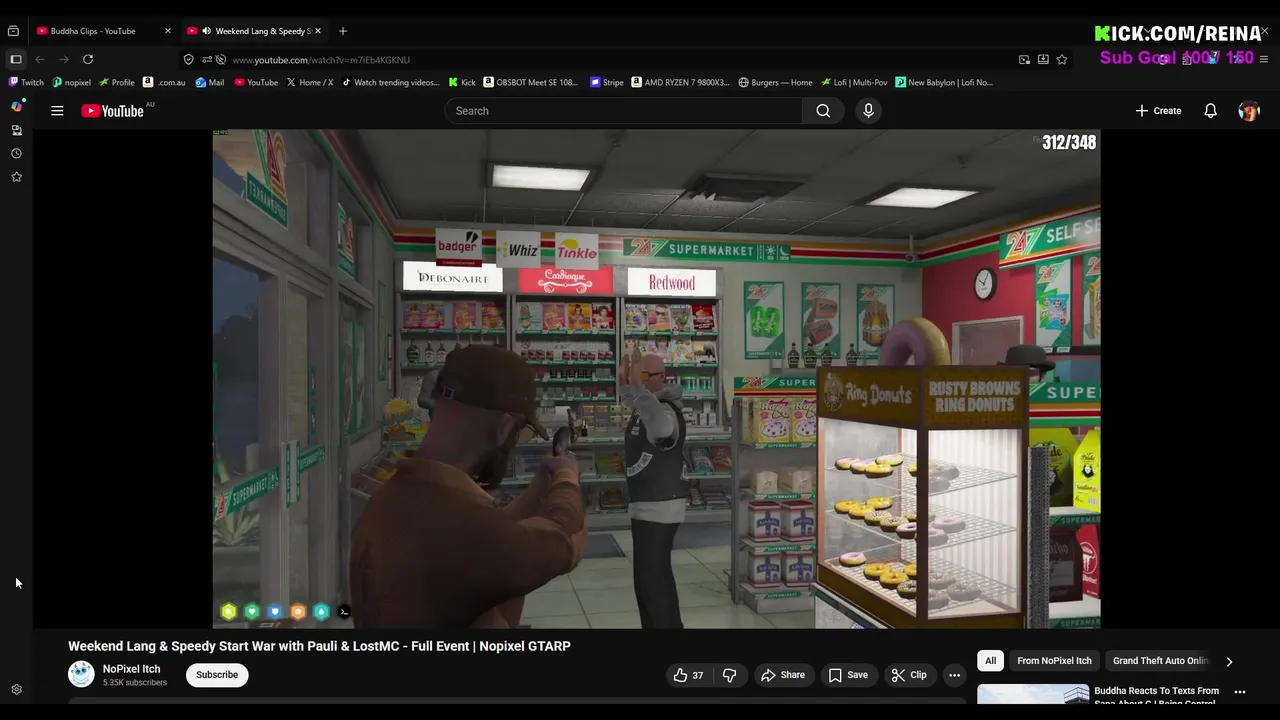The height and width of the screenshot is (720, 1280).
Task: Go forward in browser history
Action: tap(63, 60)
